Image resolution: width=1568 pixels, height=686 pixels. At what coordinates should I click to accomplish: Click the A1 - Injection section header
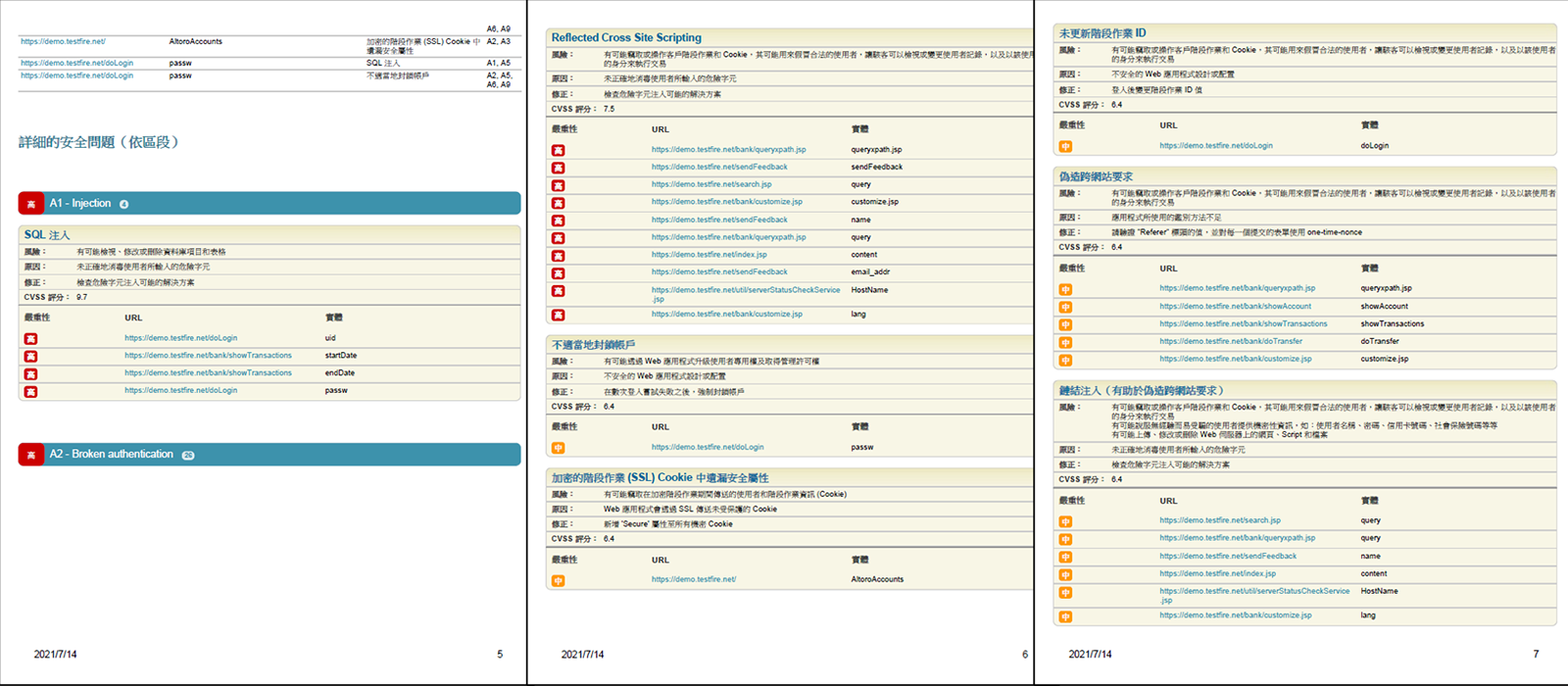[269, 204]
